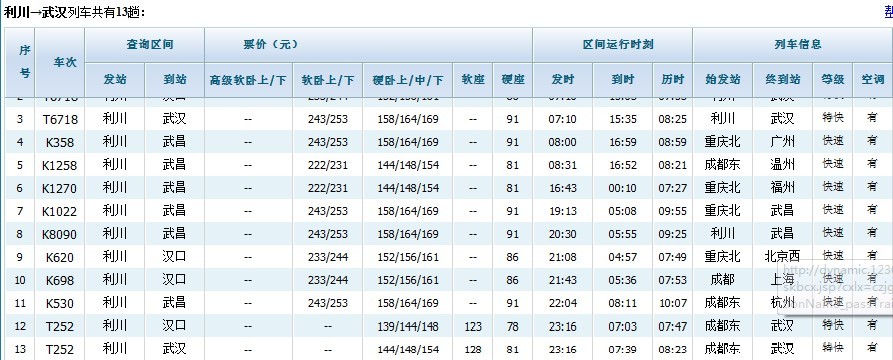Click the 历时 column header

point(673,80)
